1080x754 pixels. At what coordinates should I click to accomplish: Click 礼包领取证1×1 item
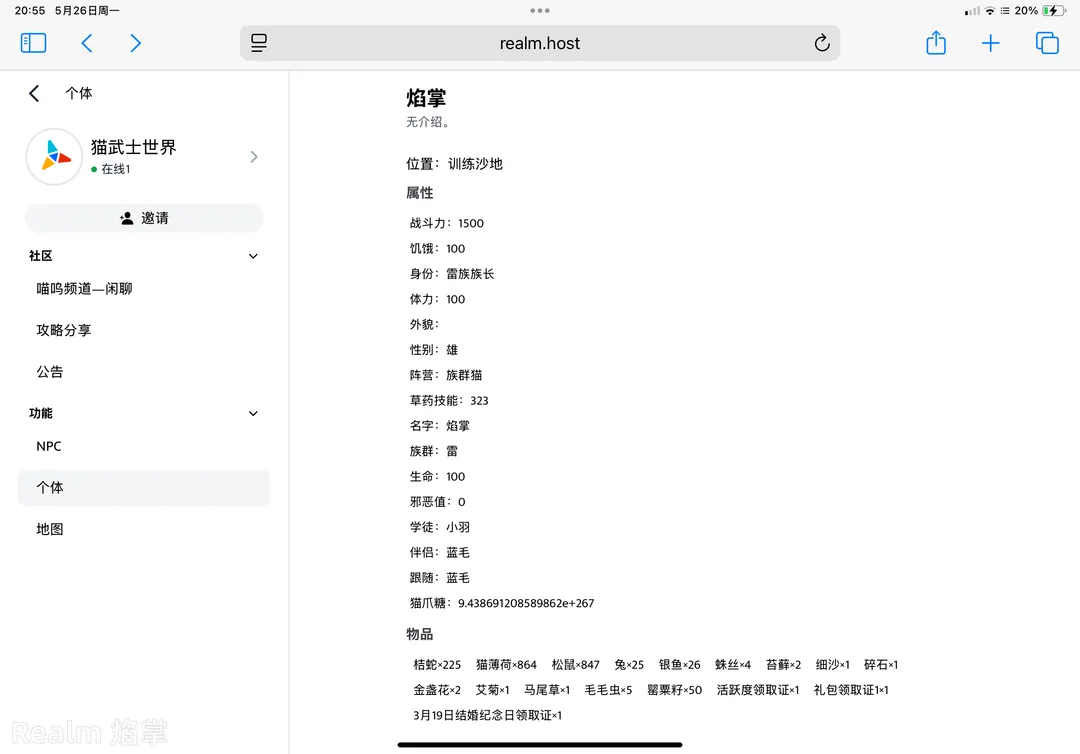[x=851, y=690]
